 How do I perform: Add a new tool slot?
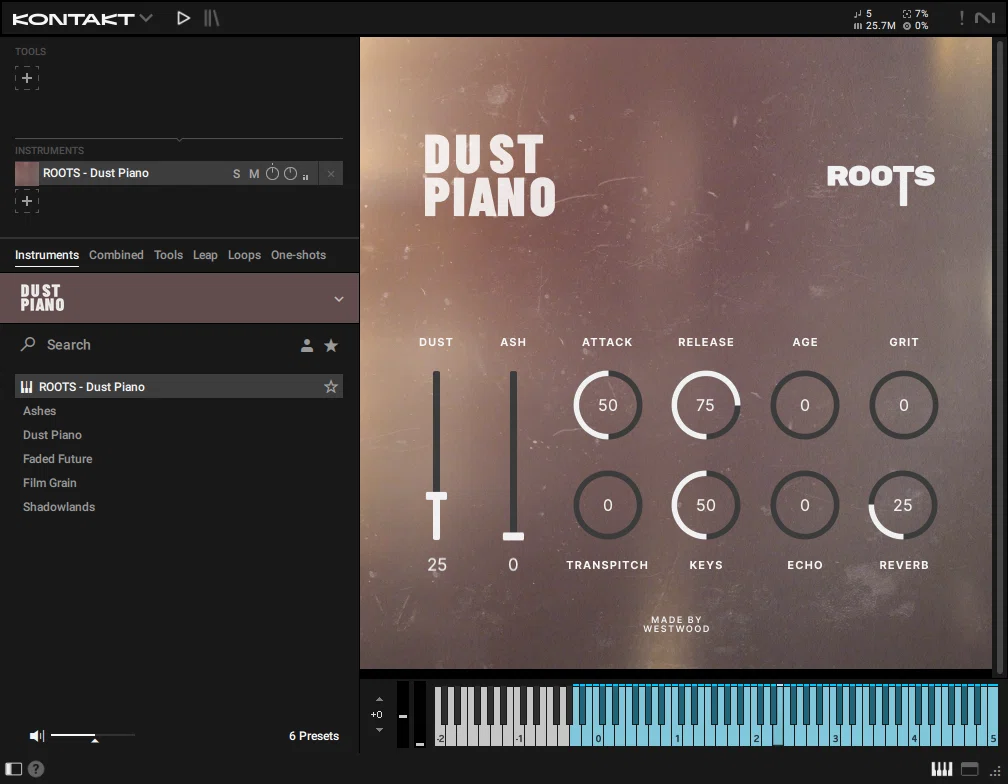pos(27,78)
